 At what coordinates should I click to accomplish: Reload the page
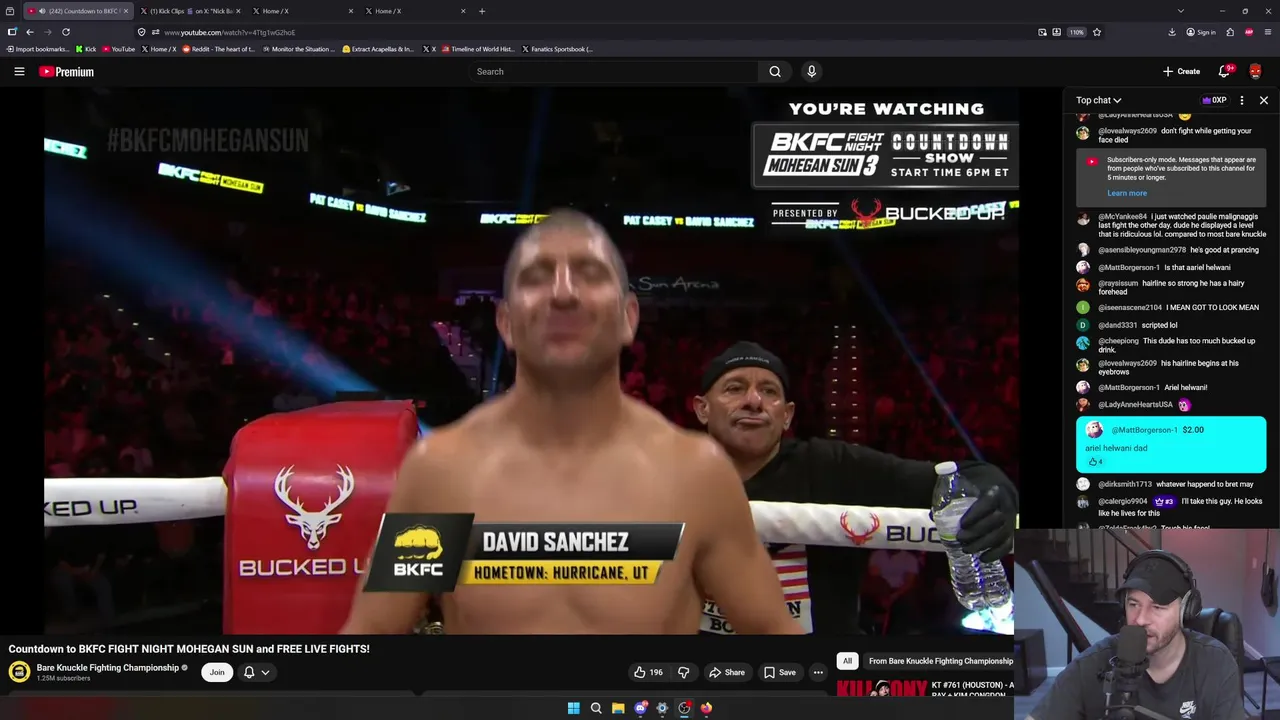(x=66, y=32)
